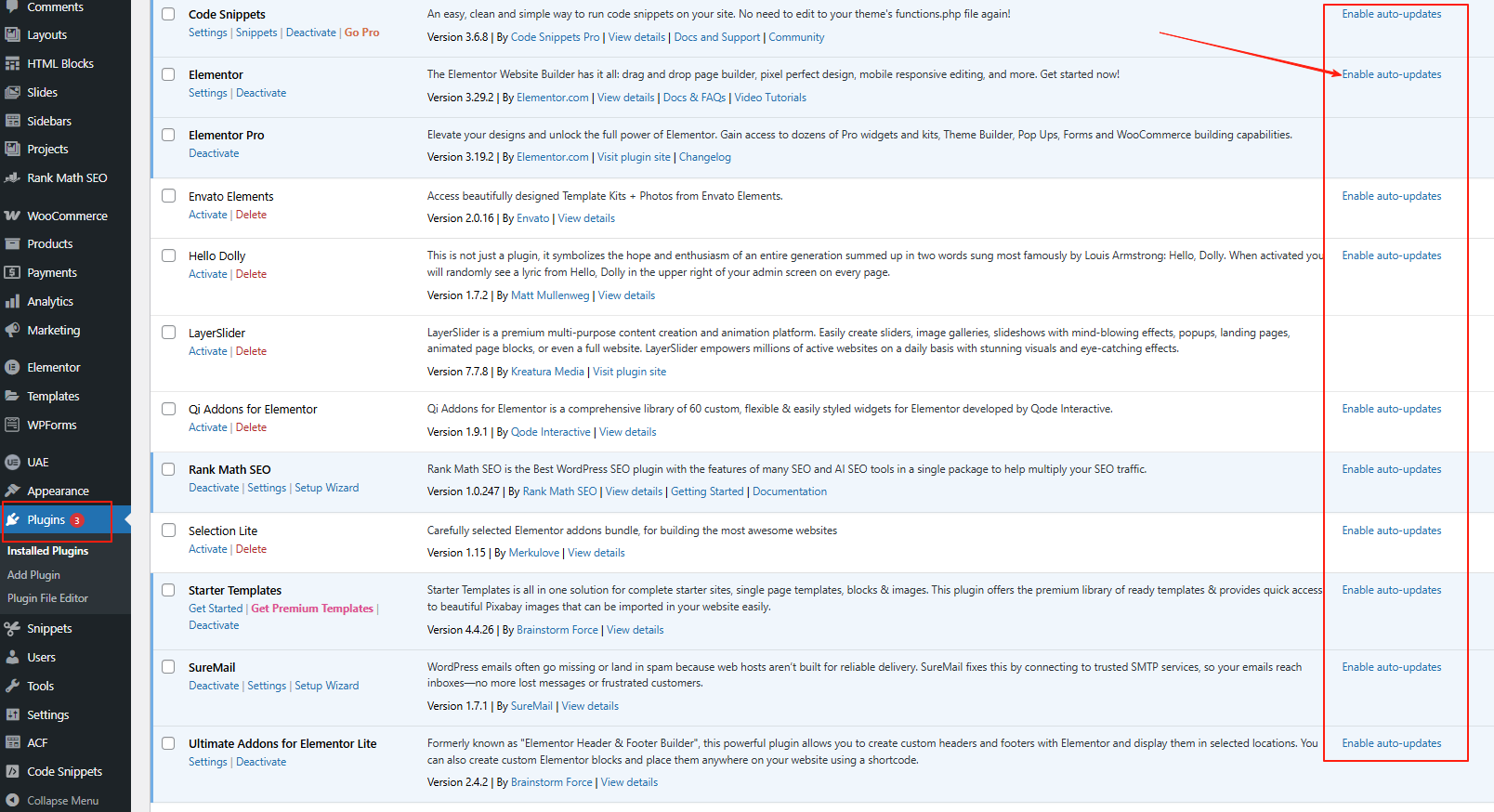Click the Plugins update count badge

pos(77,520)
